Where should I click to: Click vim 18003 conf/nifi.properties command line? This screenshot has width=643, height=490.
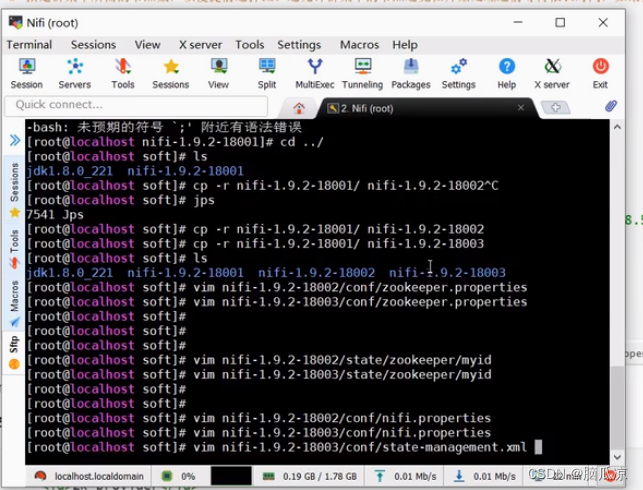tap(259, 433)
